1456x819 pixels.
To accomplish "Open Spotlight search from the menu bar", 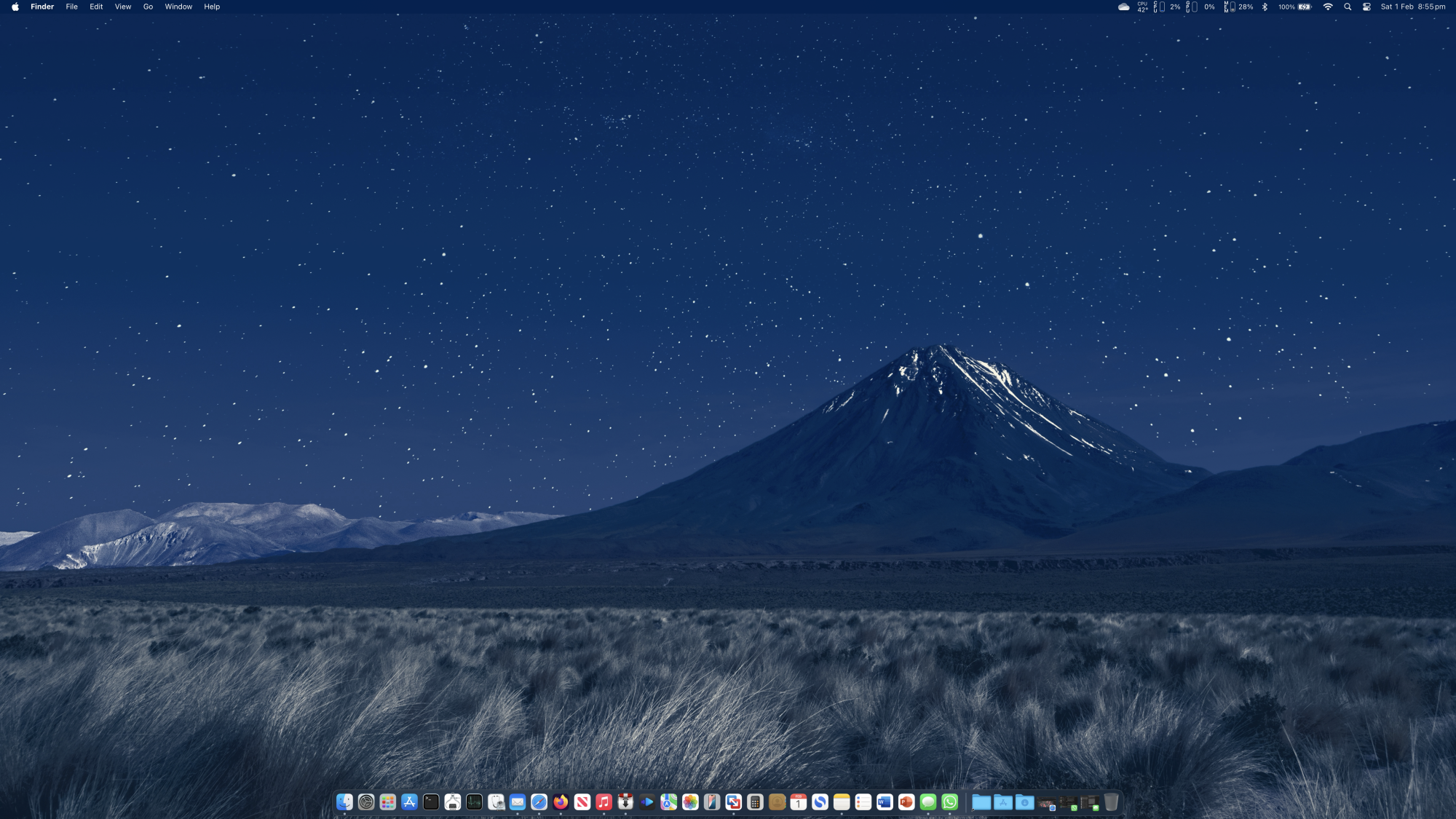I will pyautogui.click(x=1348, y=7).
